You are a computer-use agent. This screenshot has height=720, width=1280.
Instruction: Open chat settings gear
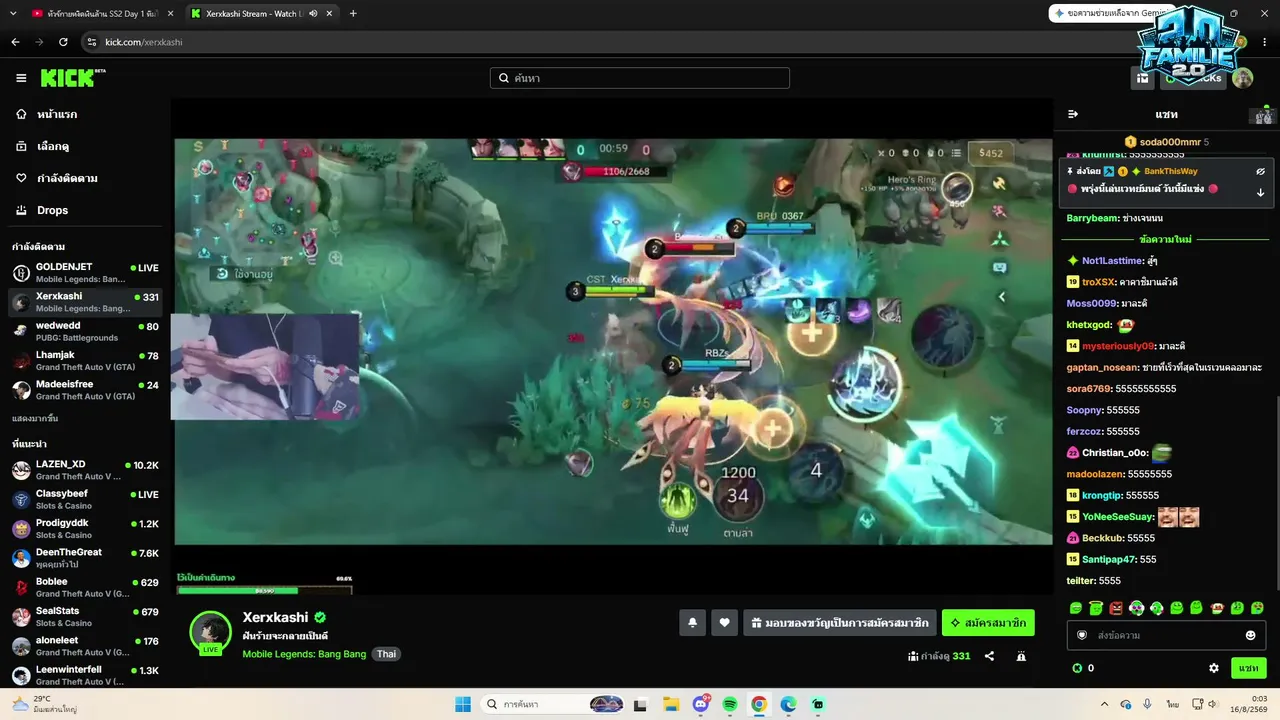point(1214,668)
